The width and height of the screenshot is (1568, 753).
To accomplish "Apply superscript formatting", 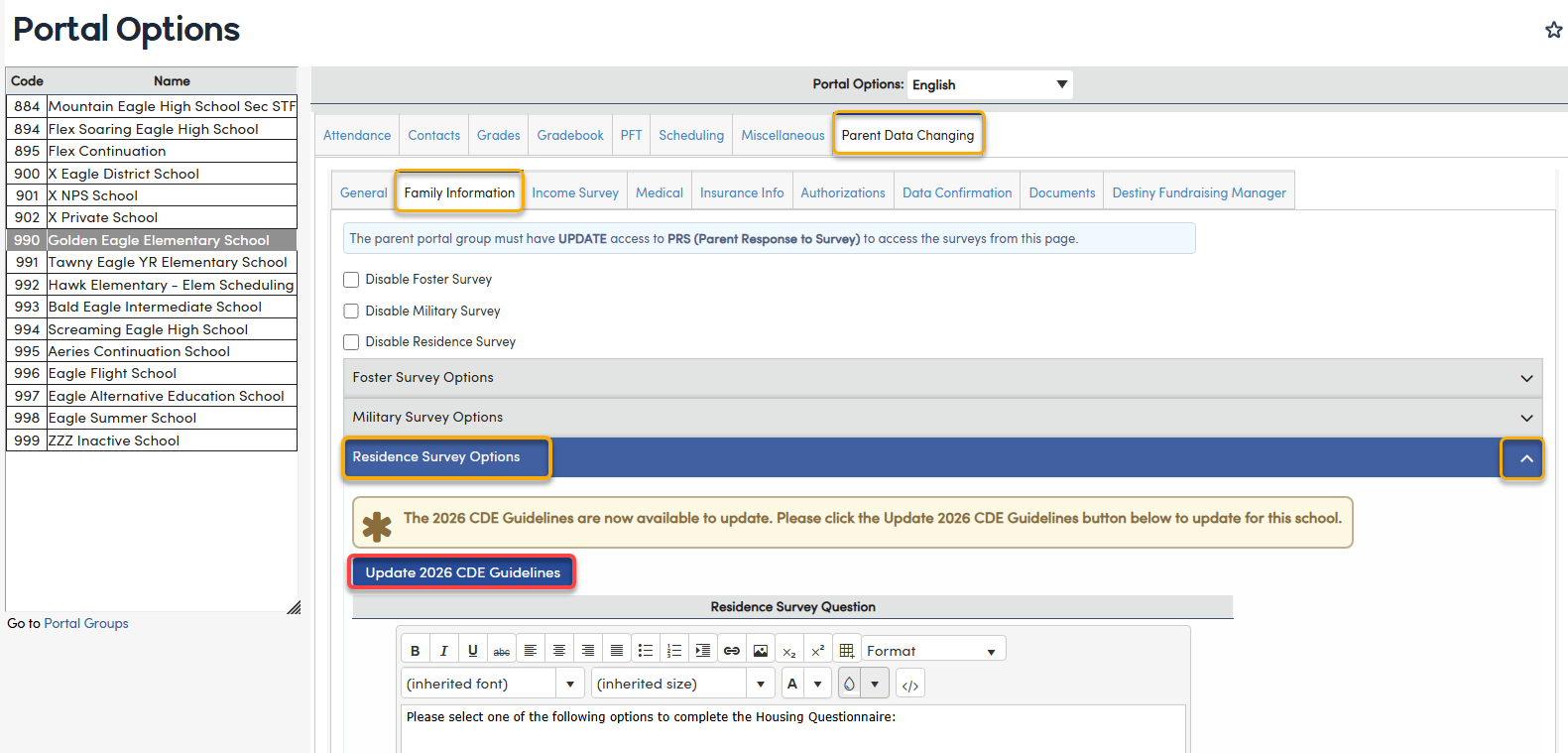I will pos(818,651).
